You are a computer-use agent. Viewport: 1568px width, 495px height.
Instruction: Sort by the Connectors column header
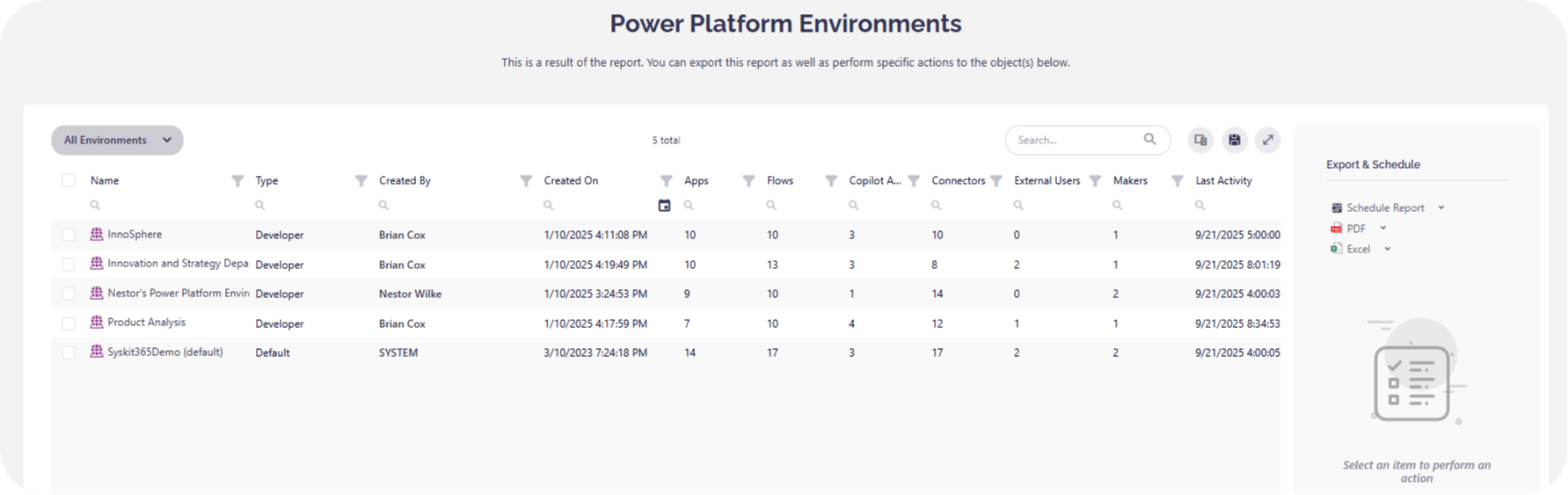click(x=959, y=180)
